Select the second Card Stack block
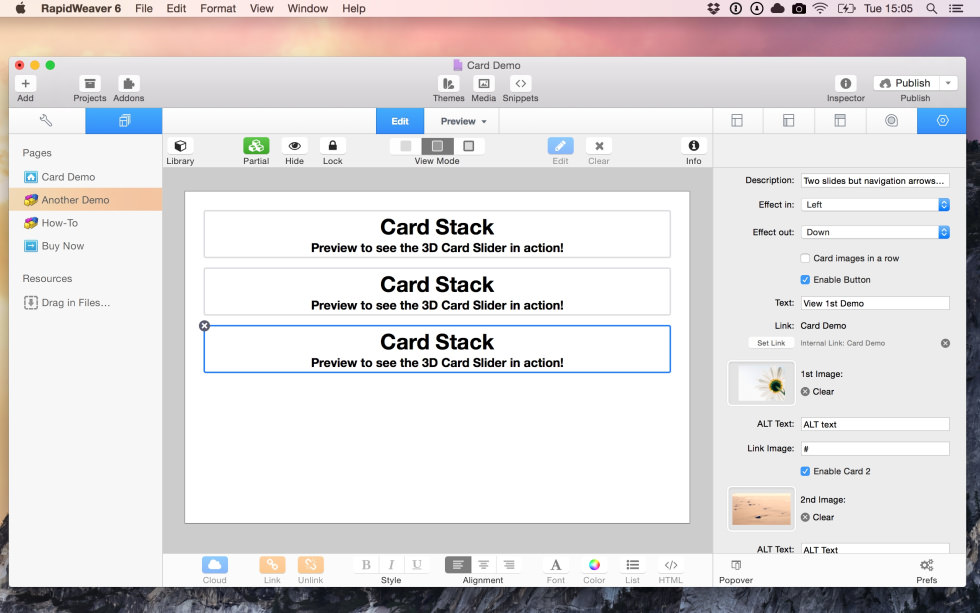Viewport: 980px width, 613px height. point(437,292)
